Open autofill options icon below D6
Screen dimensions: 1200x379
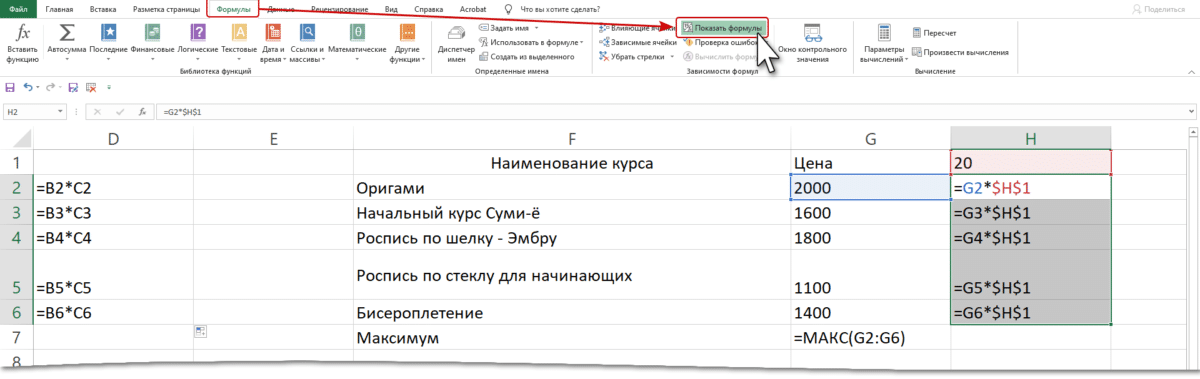200,331
